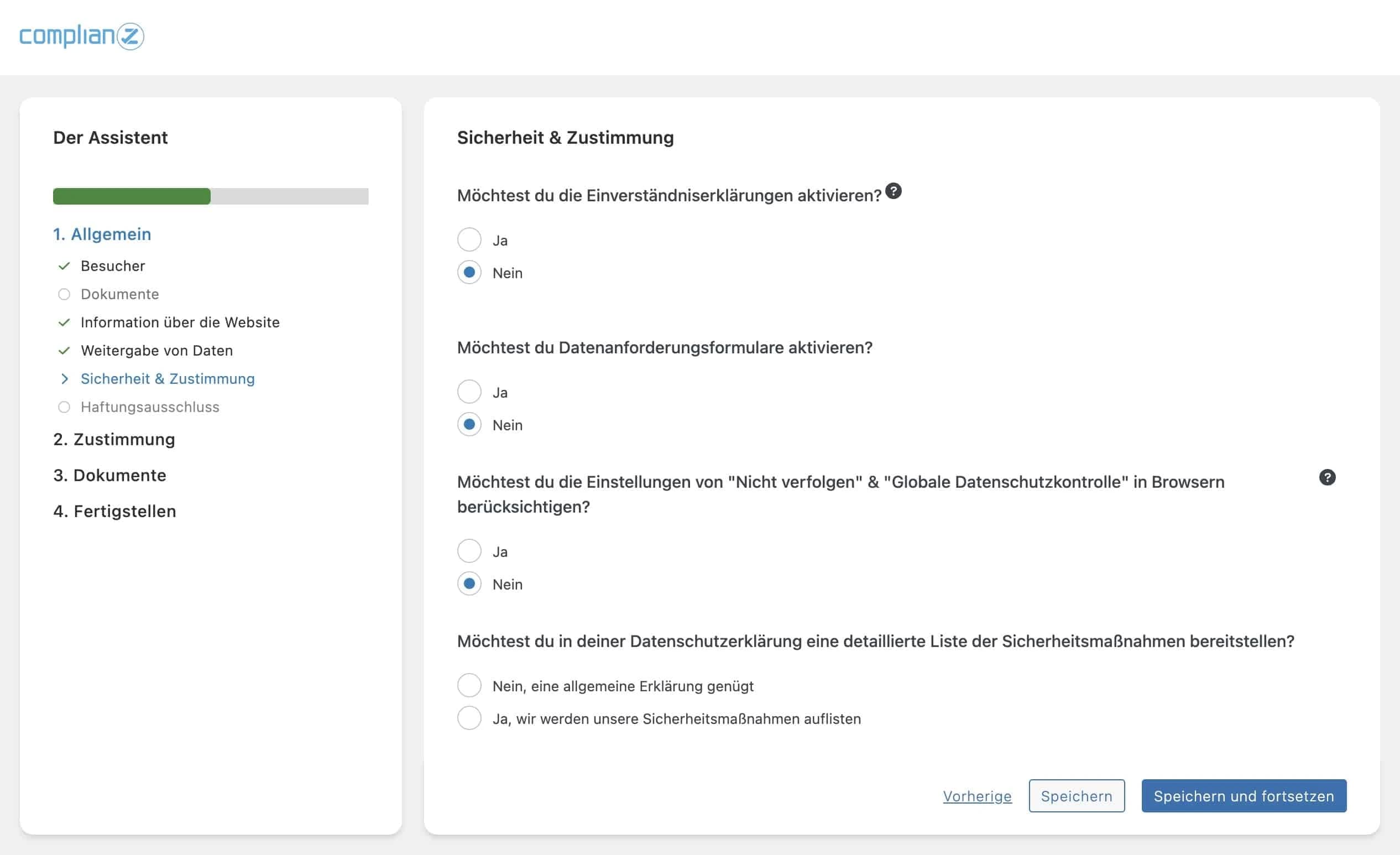
Task: Select Ja for Datenanforderungsformulare
Action: (x=469, y=391)
